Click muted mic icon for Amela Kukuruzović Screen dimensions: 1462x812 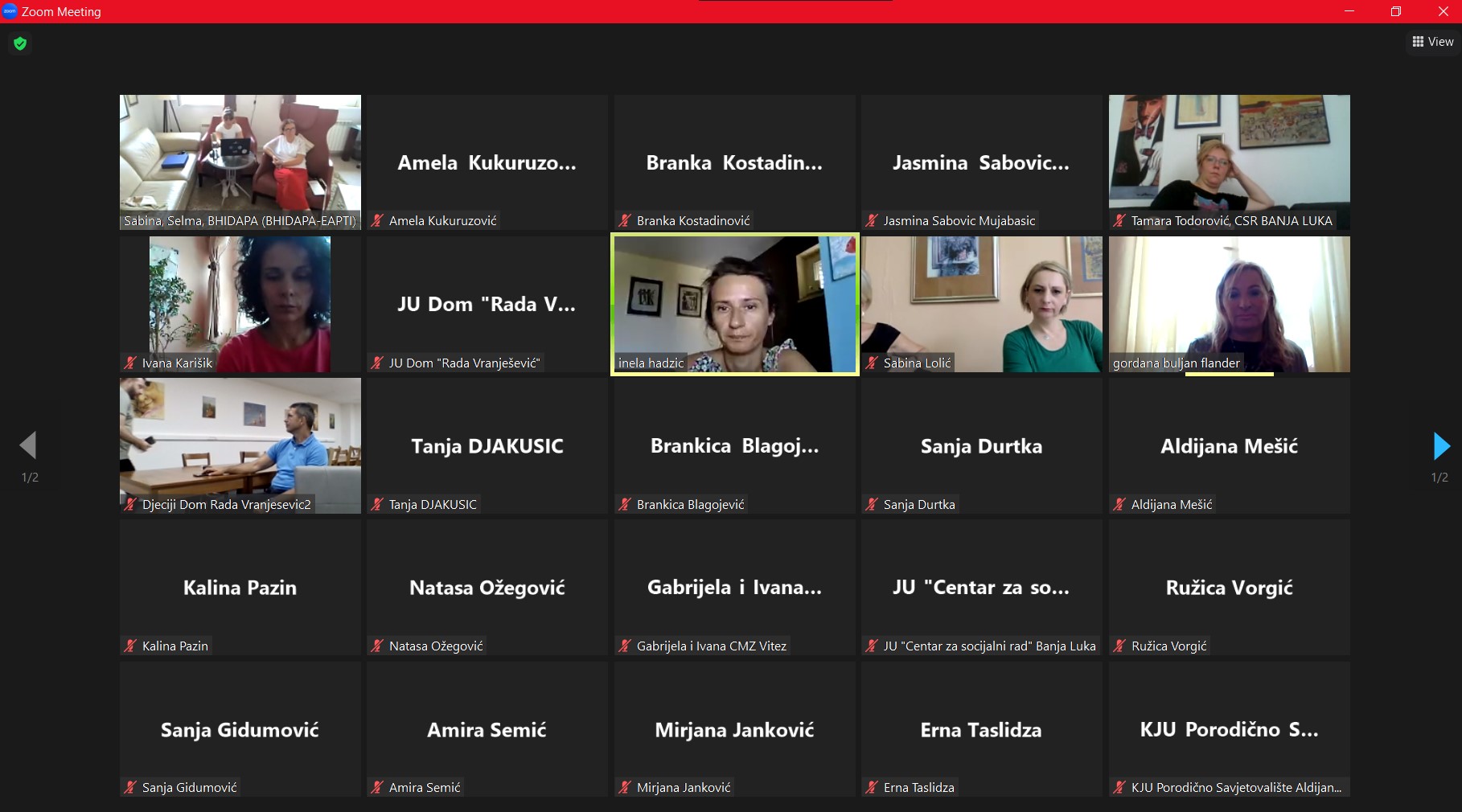click(x=377, y=220)
